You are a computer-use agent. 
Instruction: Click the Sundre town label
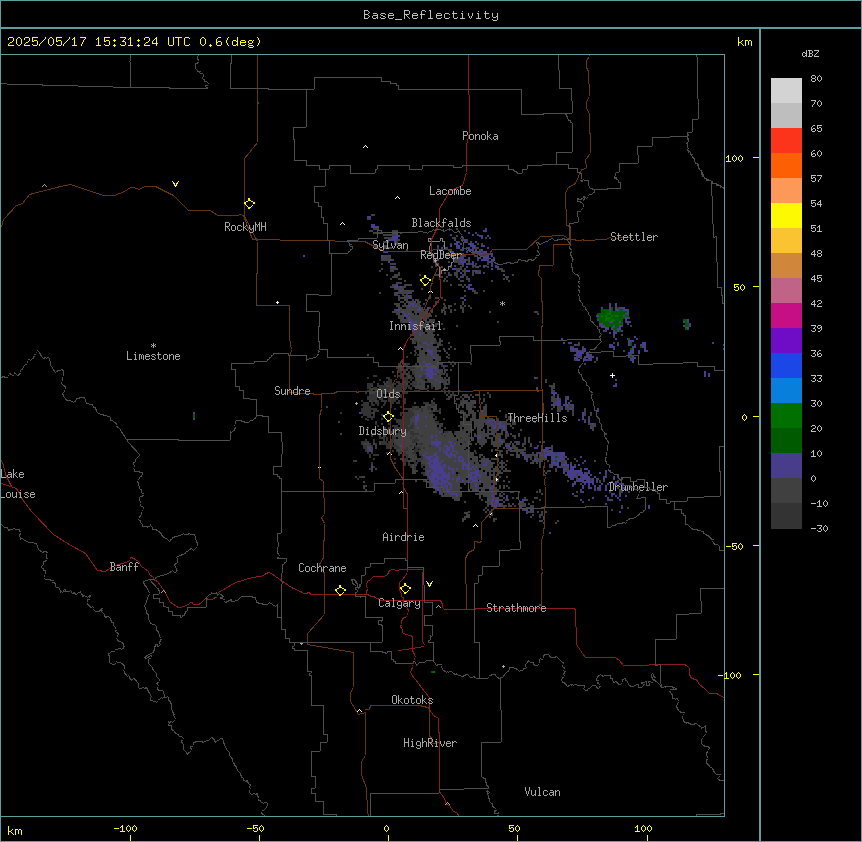pyautogui.click(x=292, y=391)
